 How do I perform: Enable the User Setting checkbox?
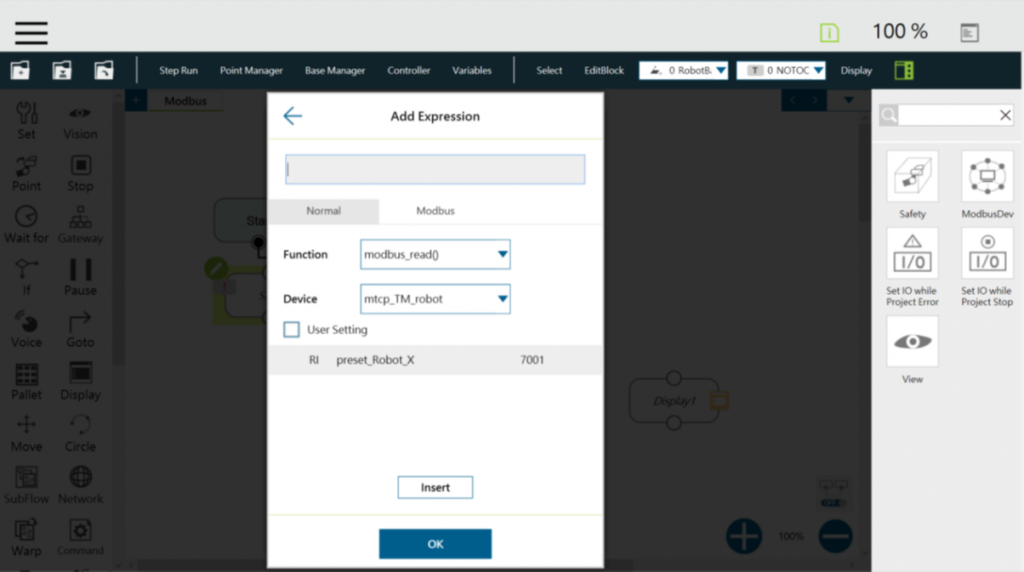coord(292,329)
